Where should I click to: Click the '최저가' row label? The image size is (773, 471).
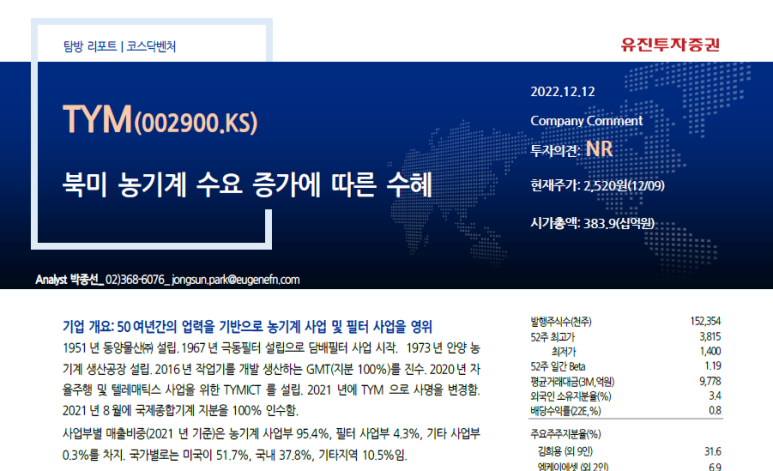pyautogui.click(x=563, y=352)
